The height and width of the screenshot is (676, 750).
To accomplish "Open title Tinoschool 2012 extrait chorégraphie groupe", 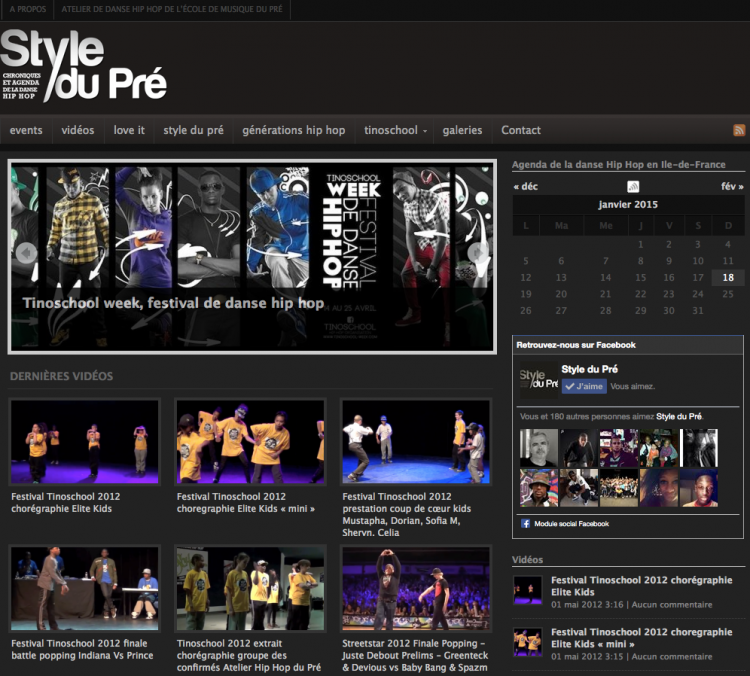I will [249, 655].
